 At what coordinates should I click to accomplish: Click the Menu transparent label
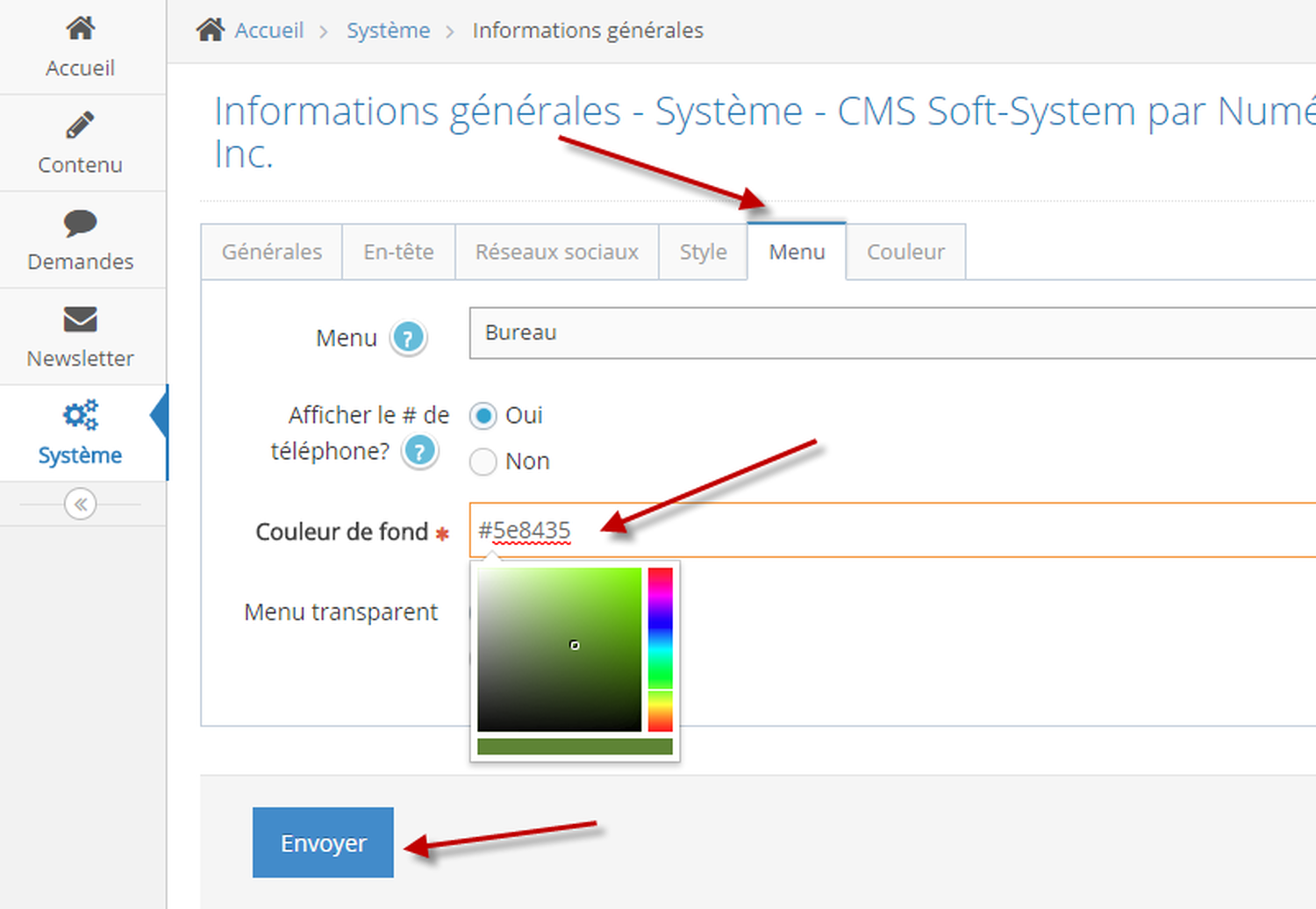340,612
